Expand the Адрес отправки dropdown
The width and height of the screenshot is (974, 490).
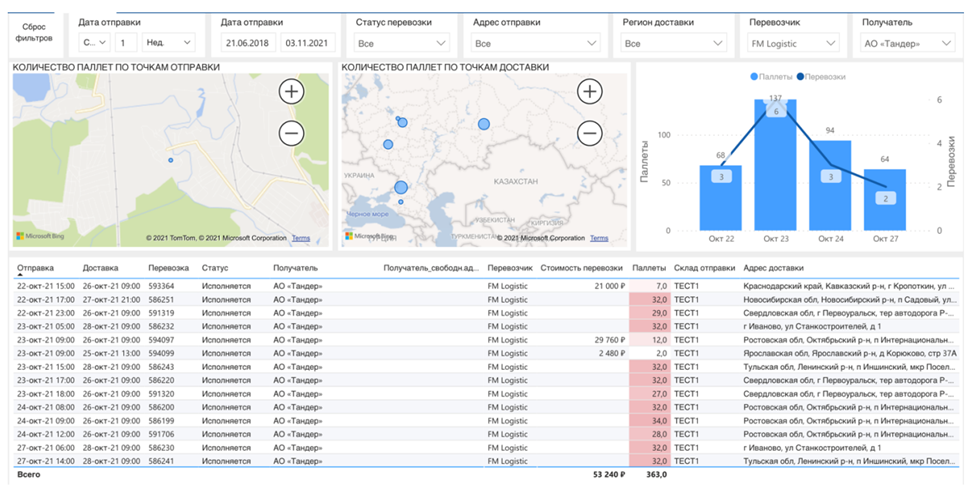(x=535, y=43)
